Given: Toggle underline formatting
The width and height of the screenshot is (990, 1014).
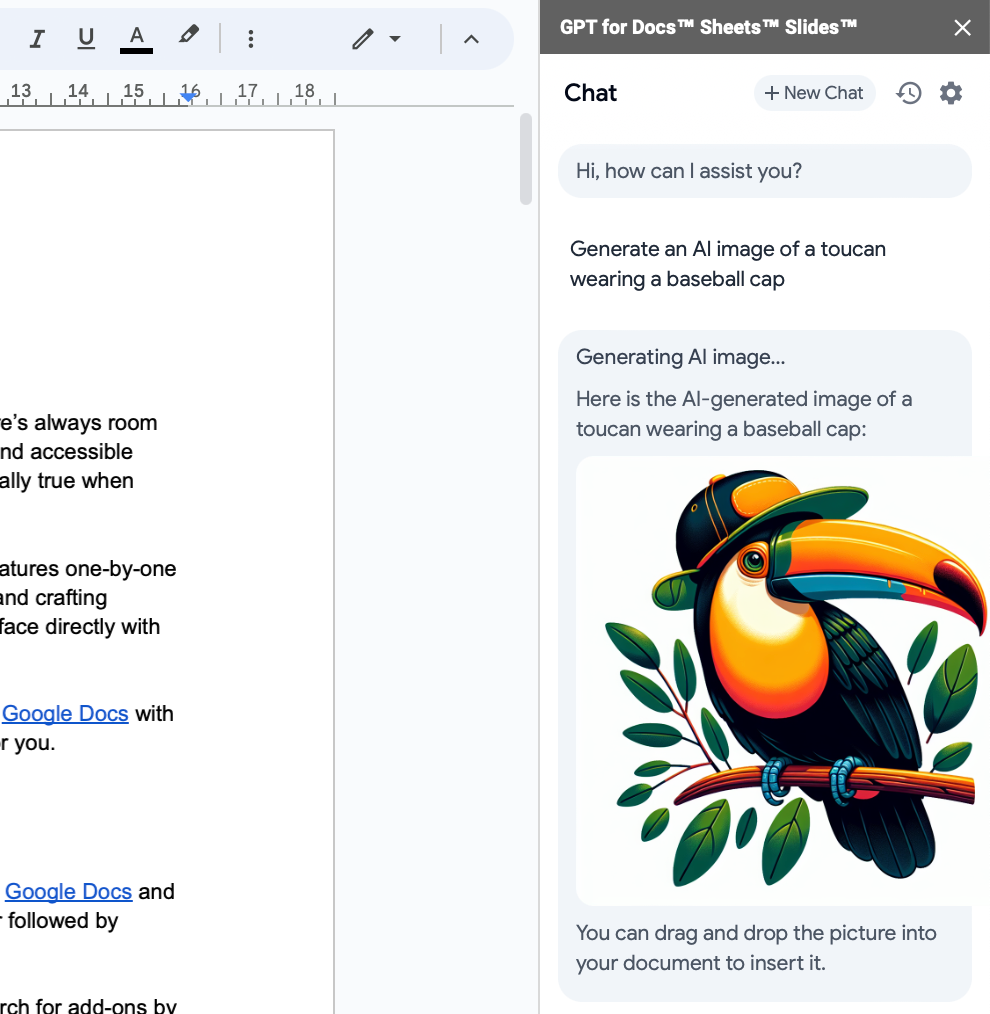Looking at the screenshot, I should tap(86, 39).
